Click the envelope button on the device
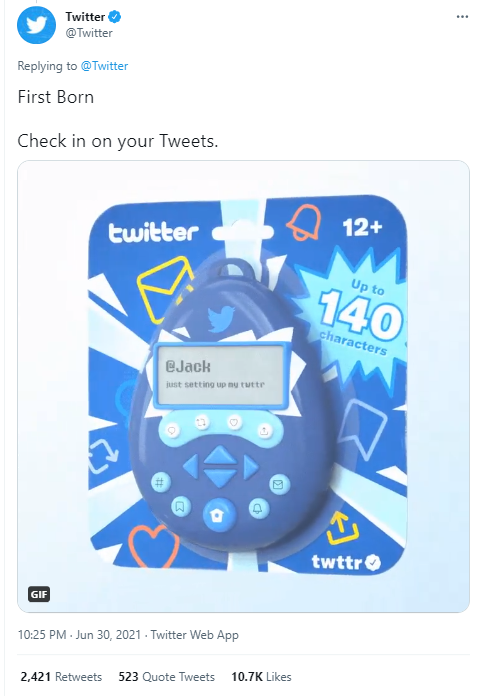Viewport: 483px width, 696px height. tap(278, 484)
